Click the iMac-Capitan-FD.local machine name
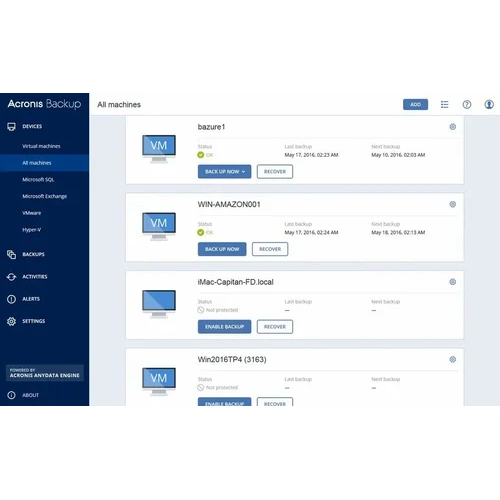Viewport: 500px width, 500px height. tap(235, 282)
